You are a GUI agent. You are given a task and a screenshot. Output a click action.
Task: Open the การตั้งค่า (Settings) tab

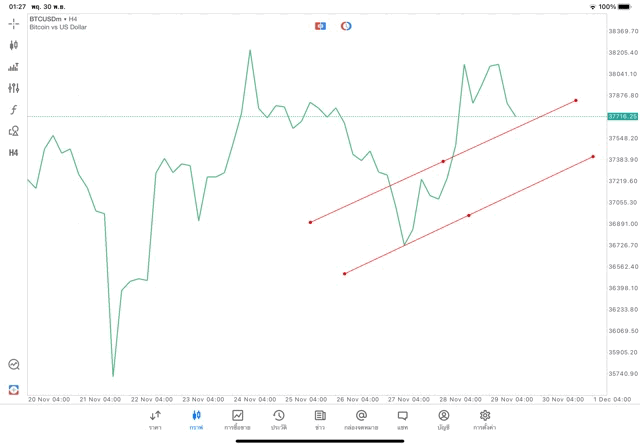pyautogui.click(x=485, y=419)
